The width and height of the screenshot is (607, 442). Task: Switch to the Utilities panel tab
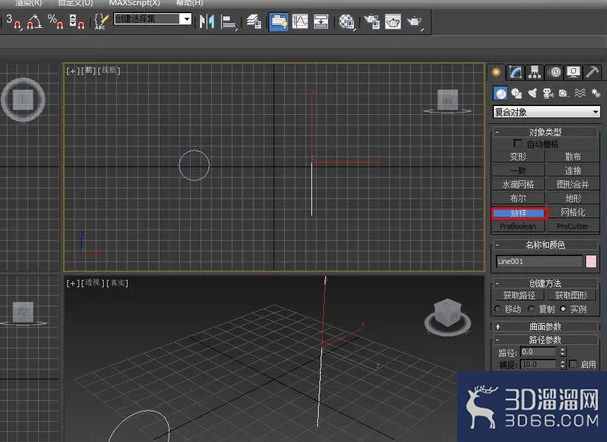(x=592, y=72)
